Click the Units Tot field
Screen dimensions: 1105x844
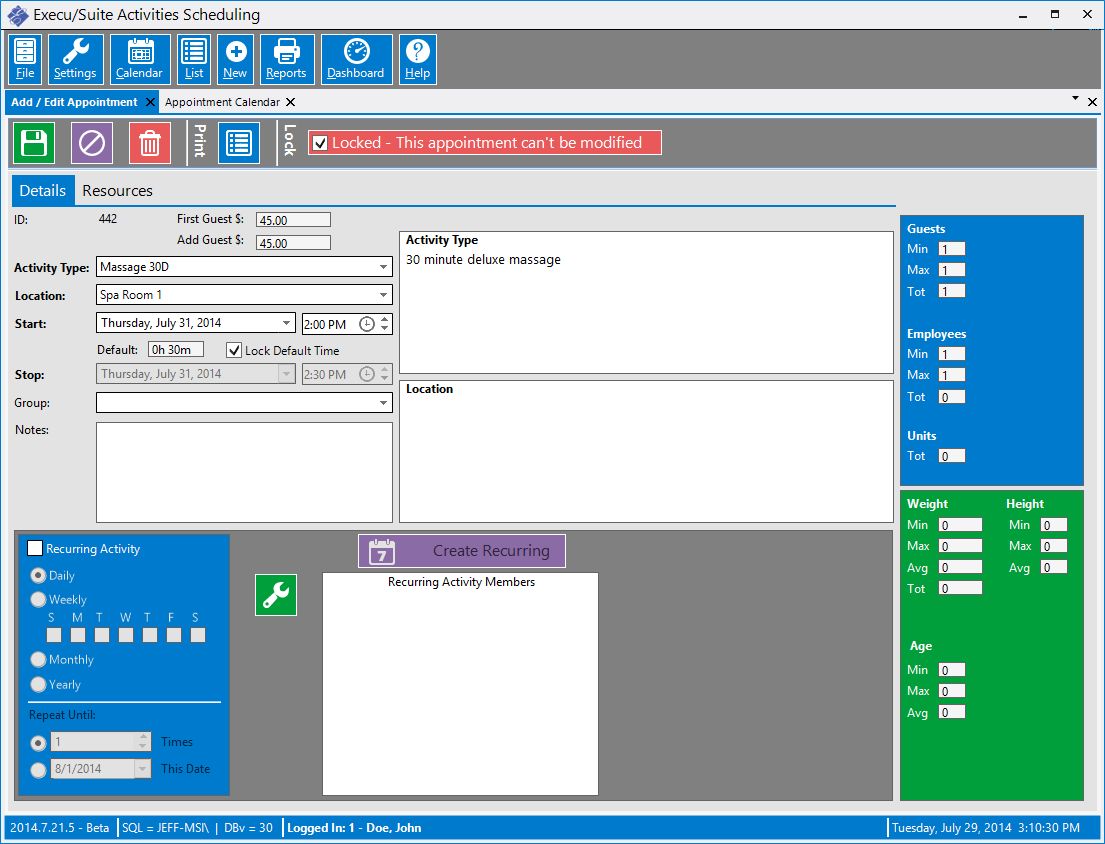pos(951,456)
